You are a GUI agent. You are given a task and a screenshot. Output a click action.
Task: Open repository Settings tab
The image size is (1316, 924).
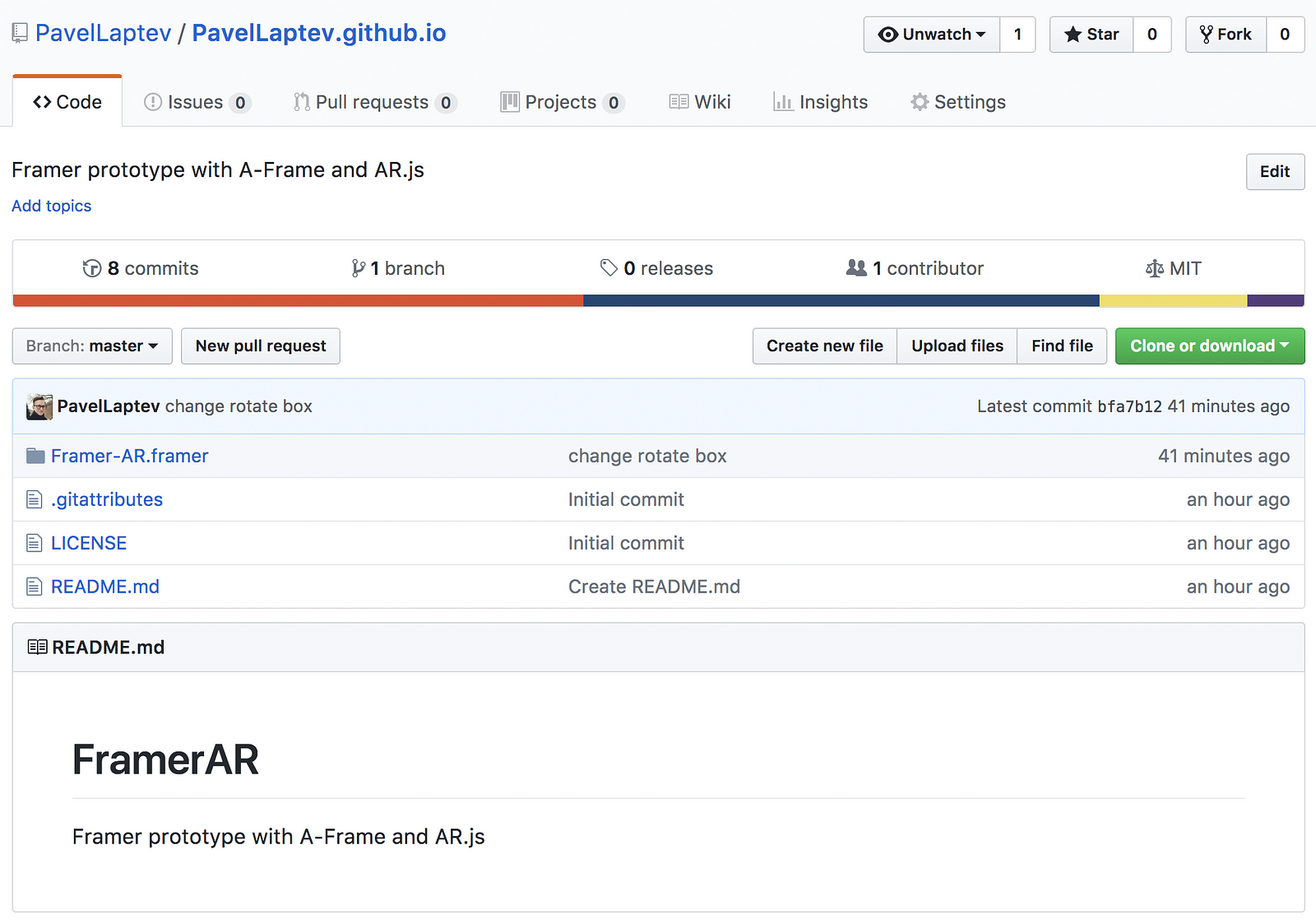[958, 102]
